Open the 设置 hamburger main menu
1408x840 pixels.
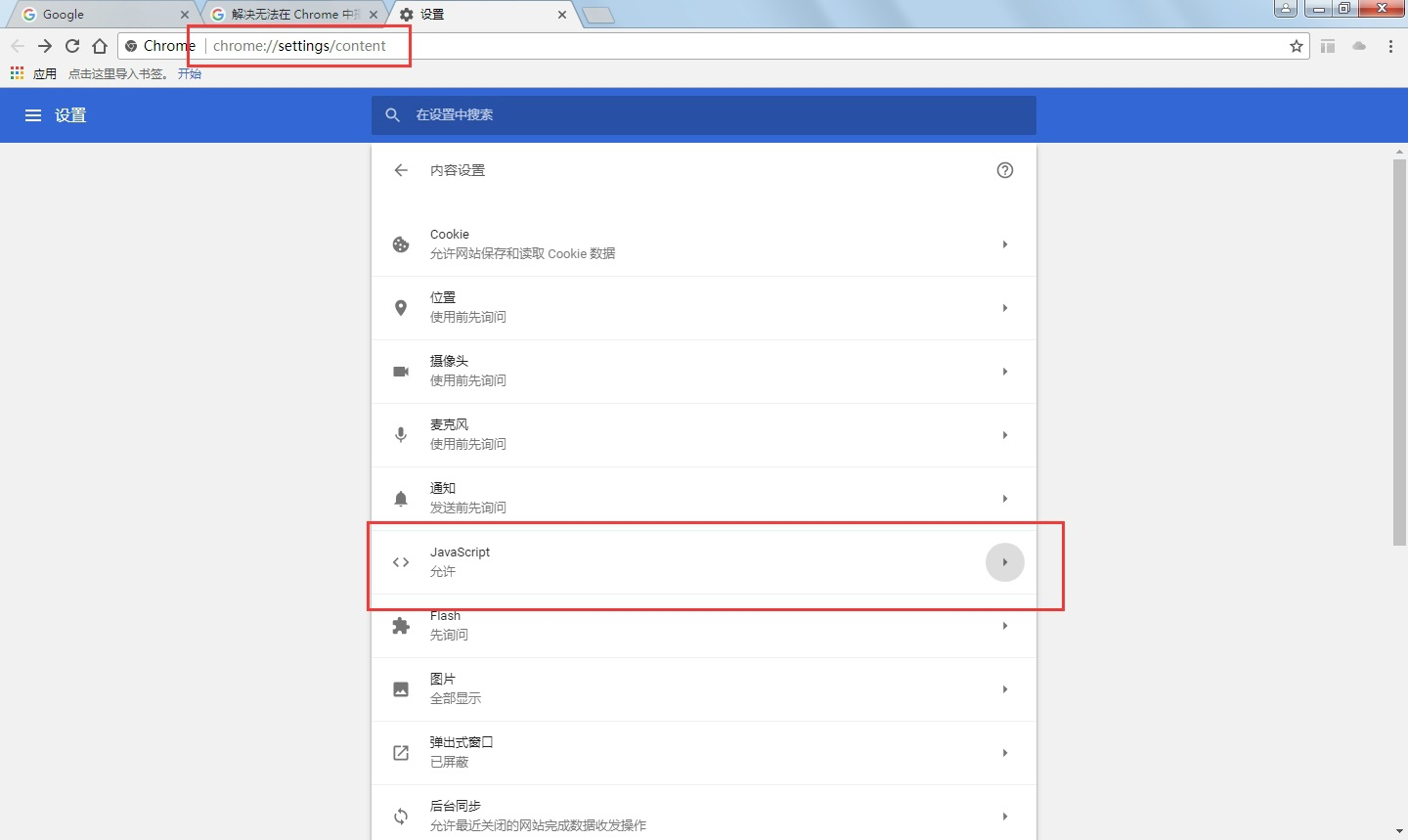pos(33,115)
